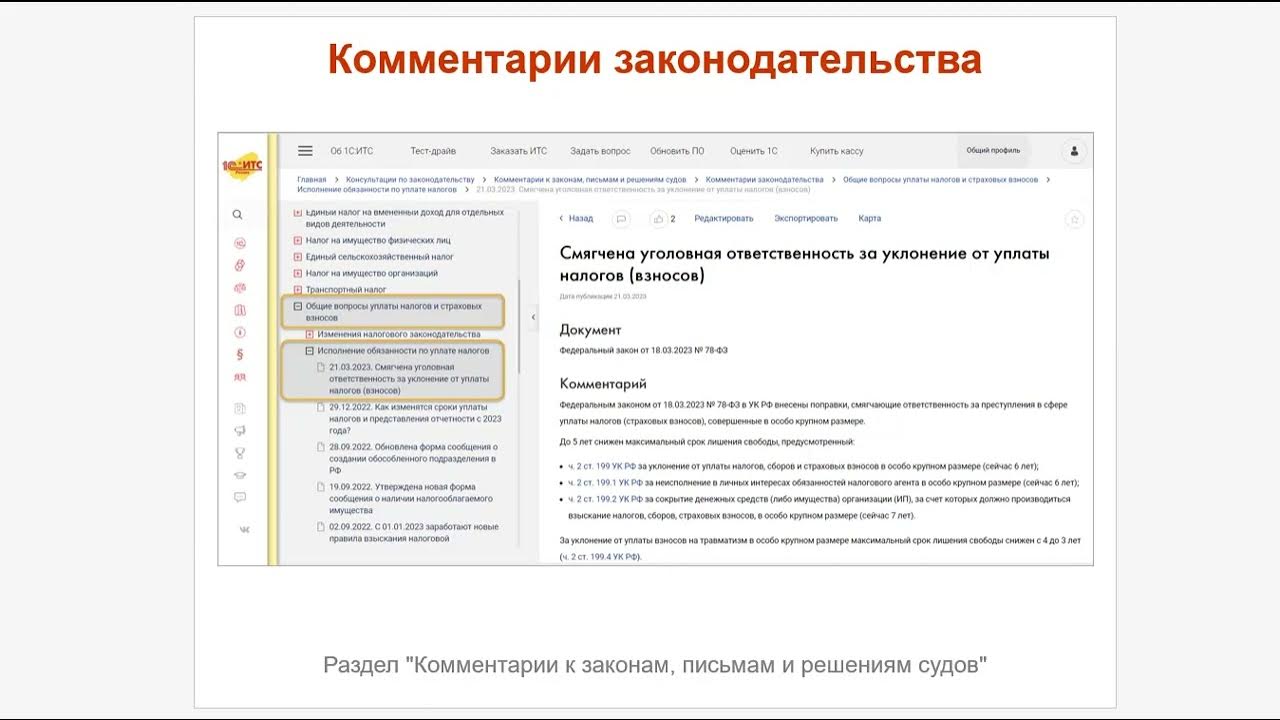Click Комментарии законодательства breadcrumb
Screen dimensions: 1280x720
click(x=765, y=179)
